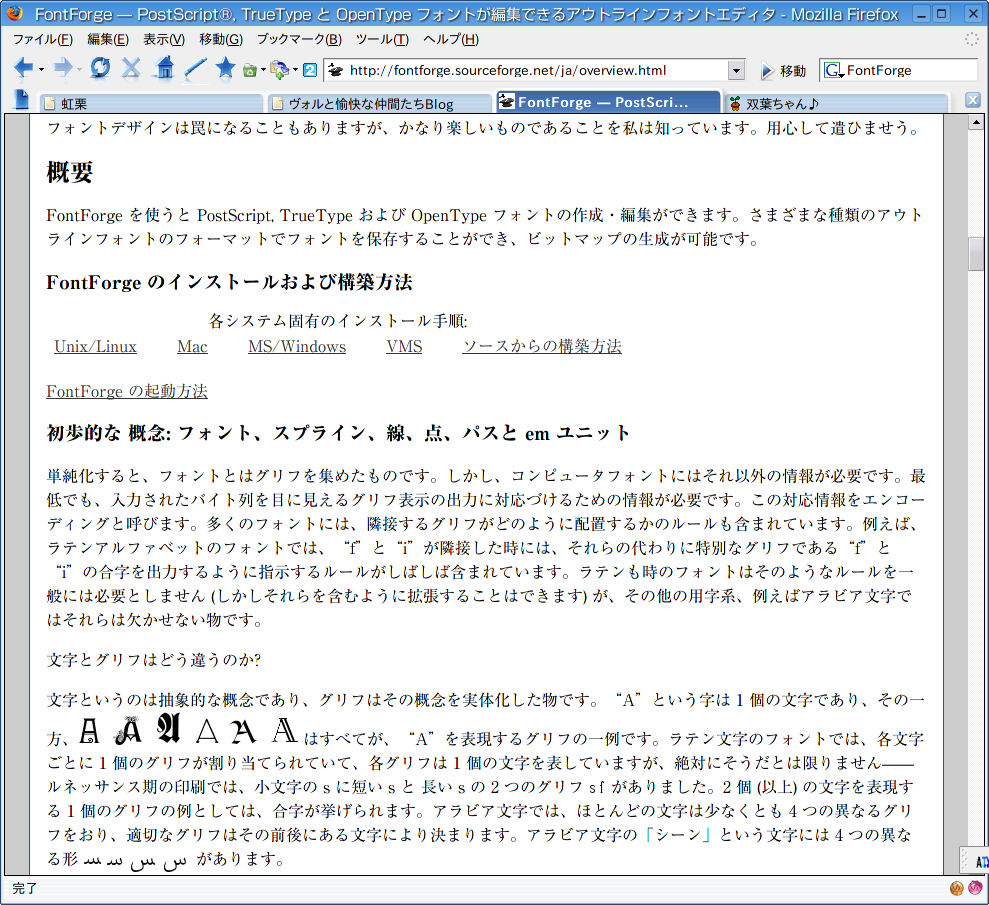Click the blackletter A glyph image

(x=169, y=728)
